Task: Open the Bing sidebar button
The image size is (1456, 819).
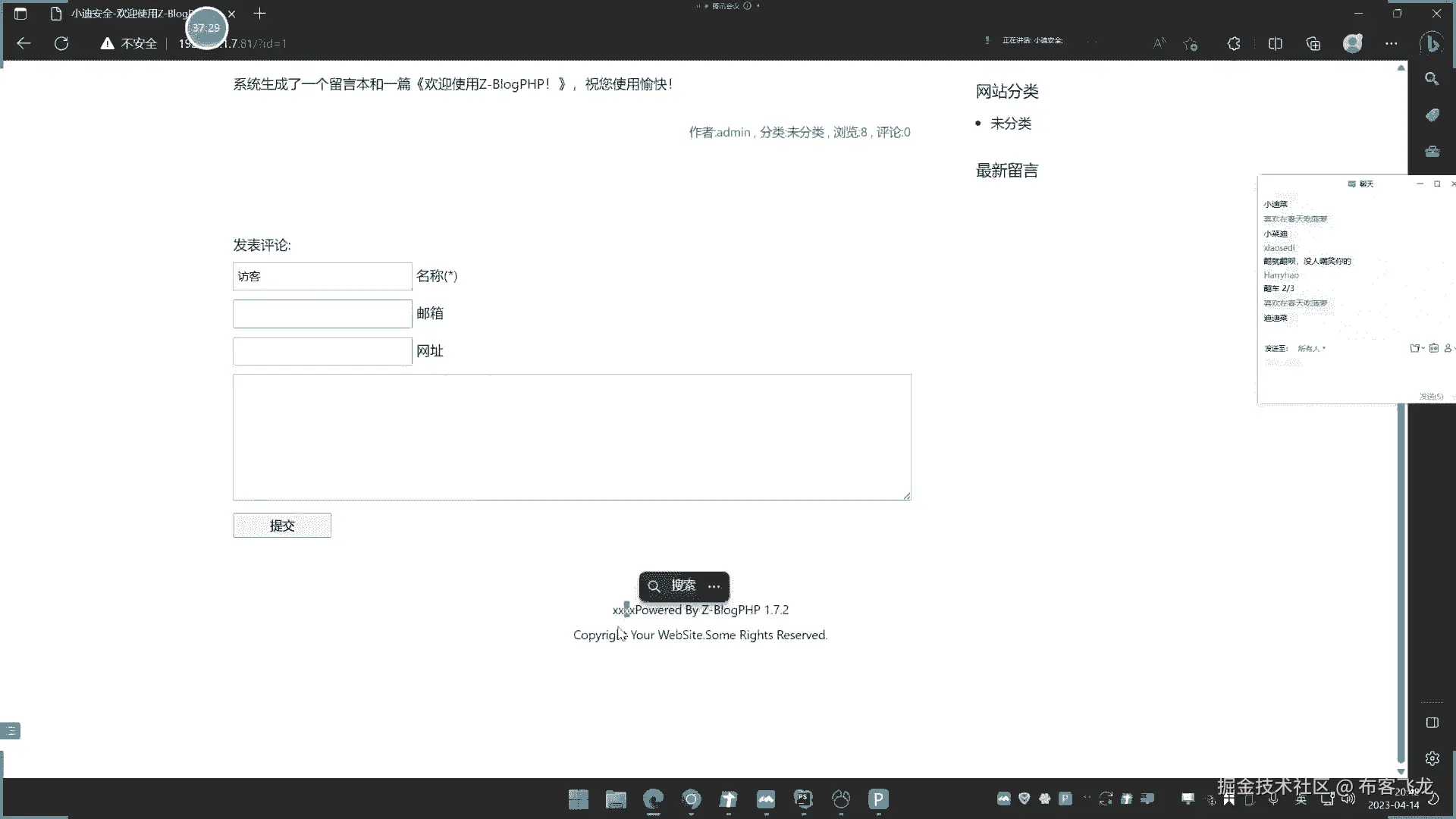Action: tap(1432, 43)
